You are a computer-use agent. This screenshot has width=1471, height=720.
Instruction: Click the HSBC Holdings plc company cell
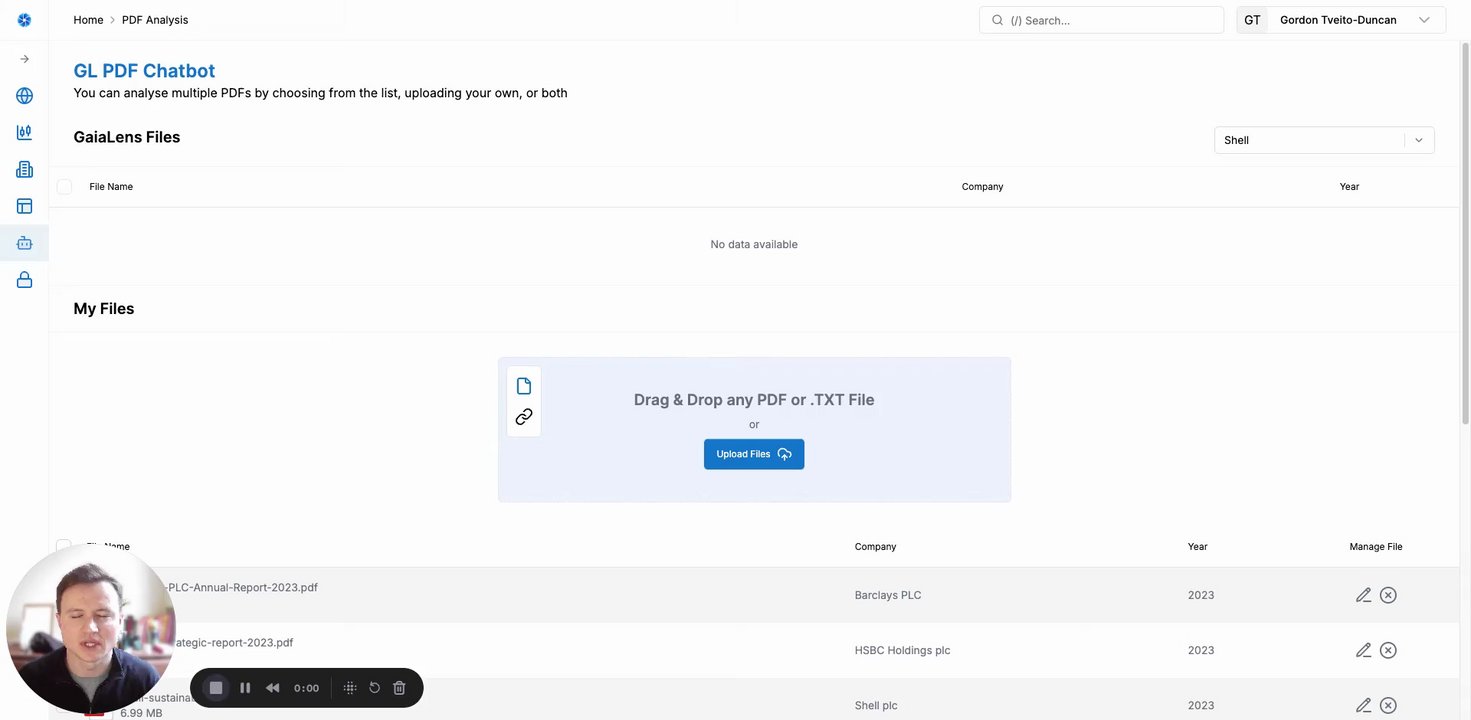(902, 650)
